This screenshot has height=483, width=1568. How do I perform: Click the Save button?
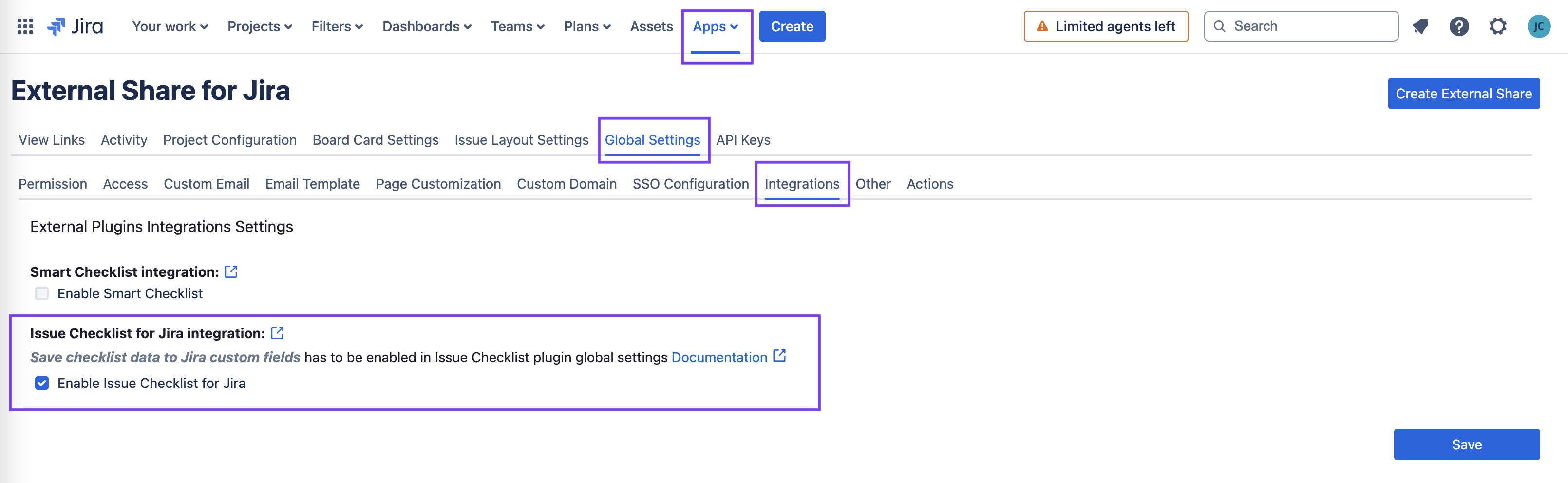coord(1466,444)
